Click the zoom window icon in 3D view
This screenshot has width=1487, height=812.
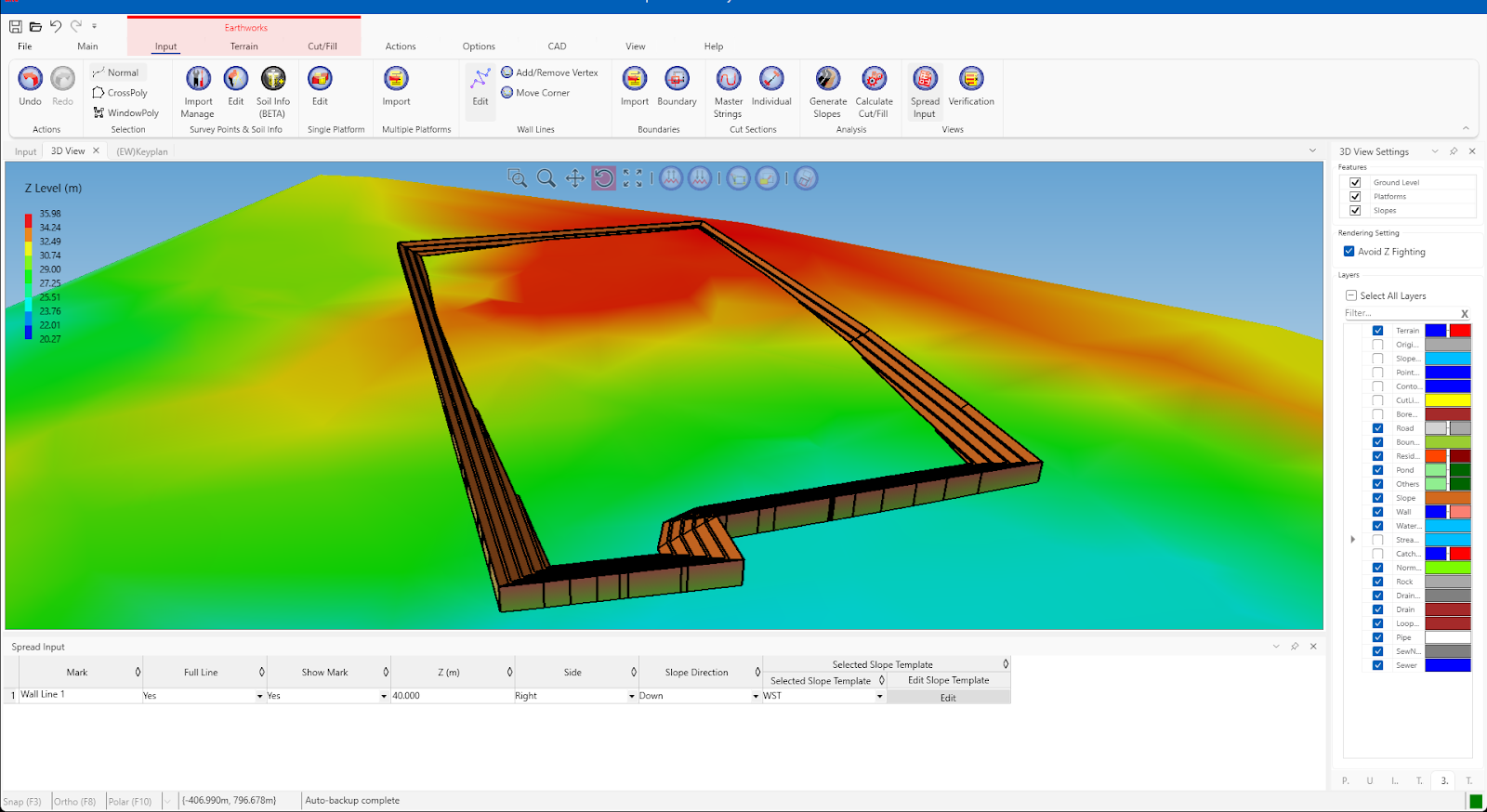(x=518, y=178)
